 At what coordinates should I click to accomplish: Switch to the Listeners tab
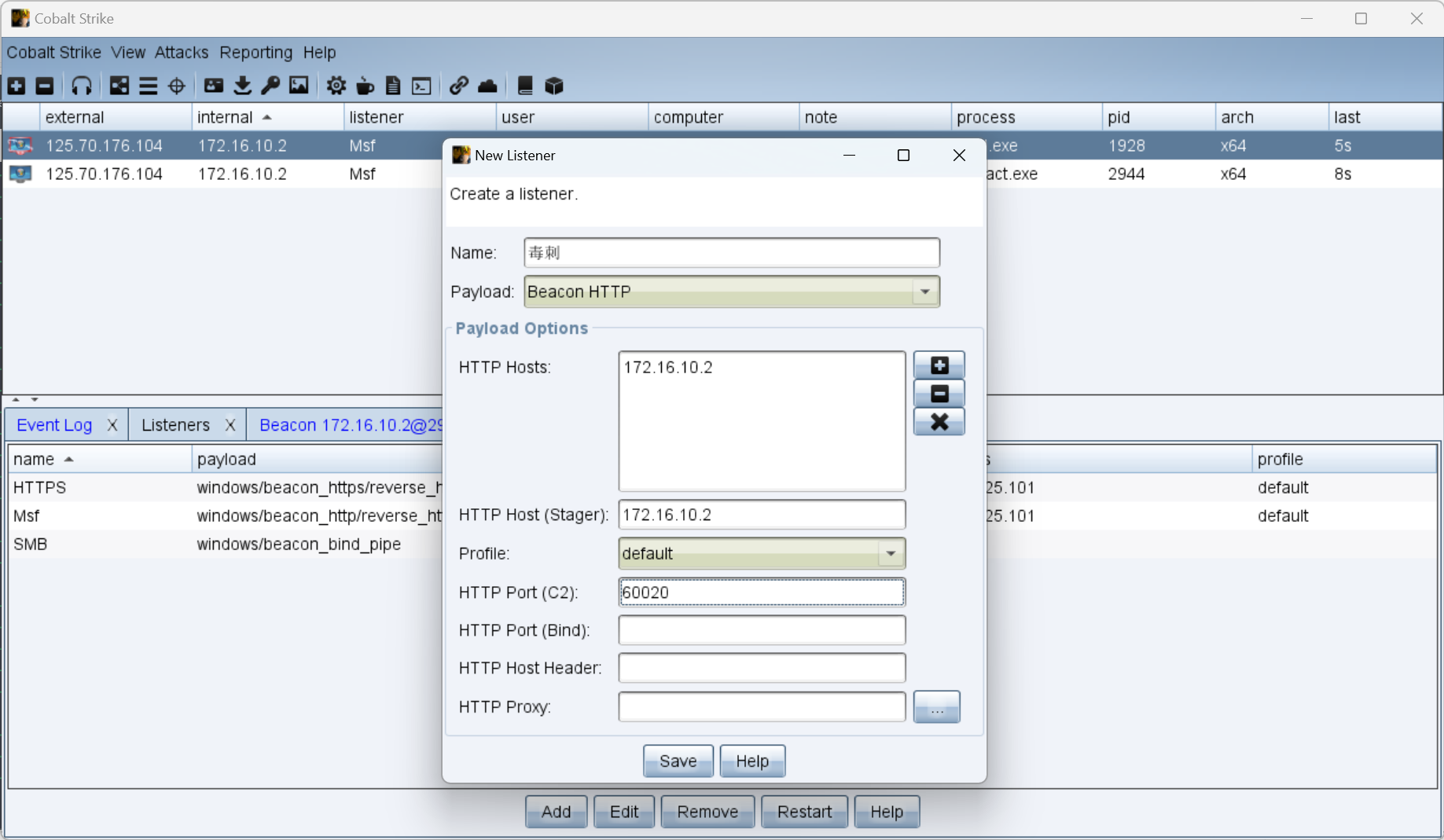175,425
